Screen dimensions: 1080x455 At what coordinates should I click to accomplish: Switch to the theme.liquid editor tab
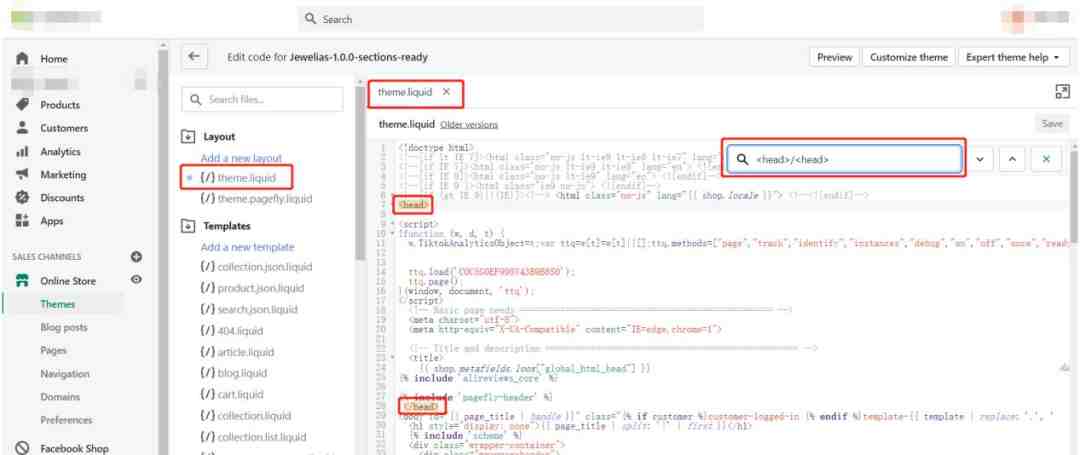(405, 92)
